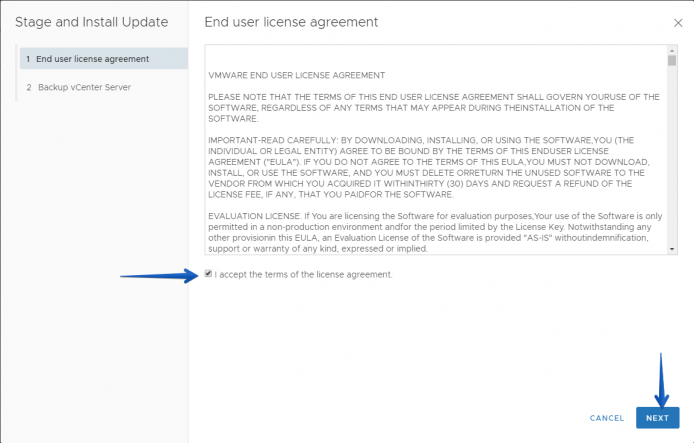
Task: Click the 'Stage and Install Update' title
Action: pyautogui.click(x=92, y=22)
